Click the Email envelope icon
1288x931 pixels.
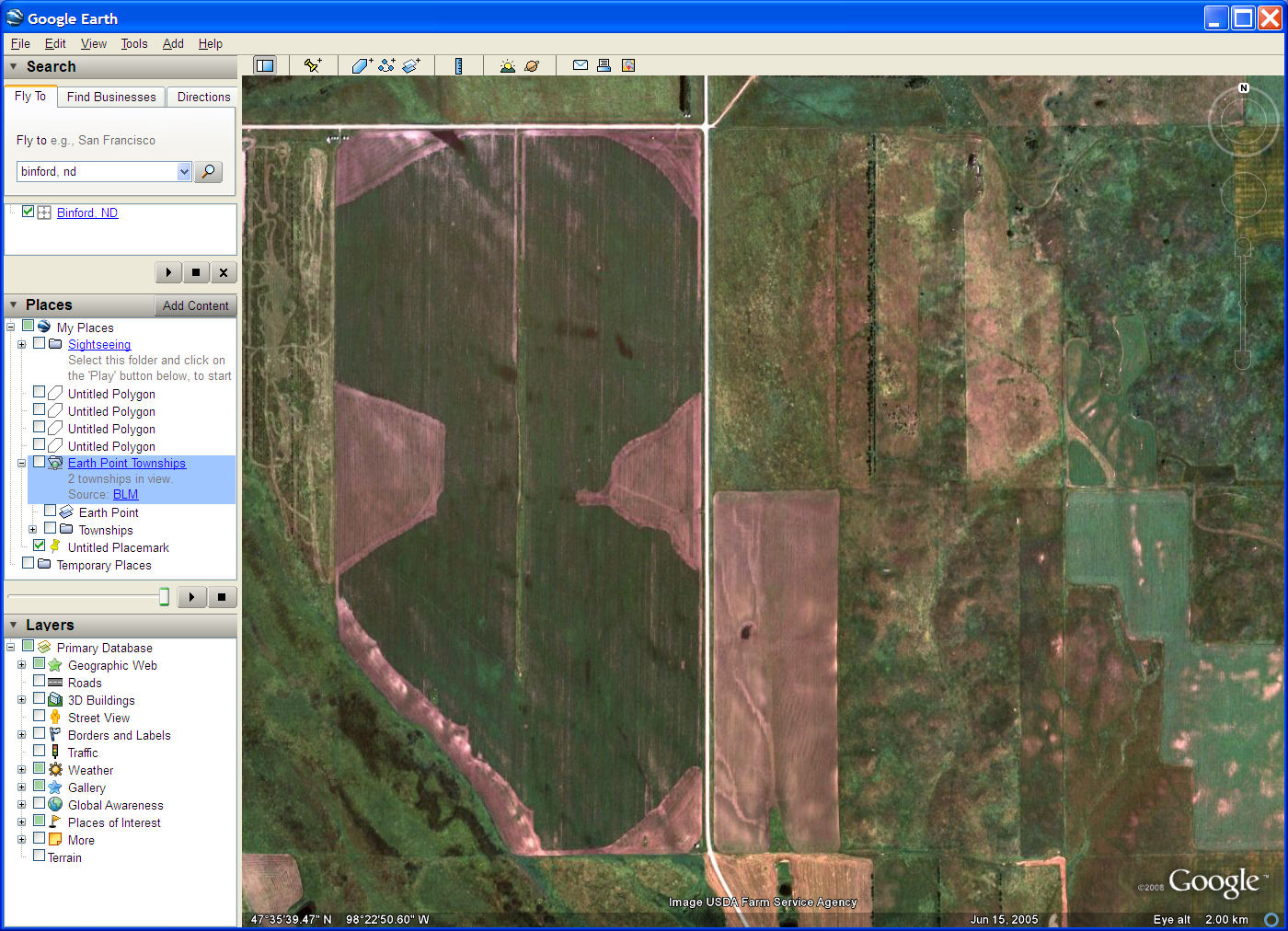pos(581,65)
